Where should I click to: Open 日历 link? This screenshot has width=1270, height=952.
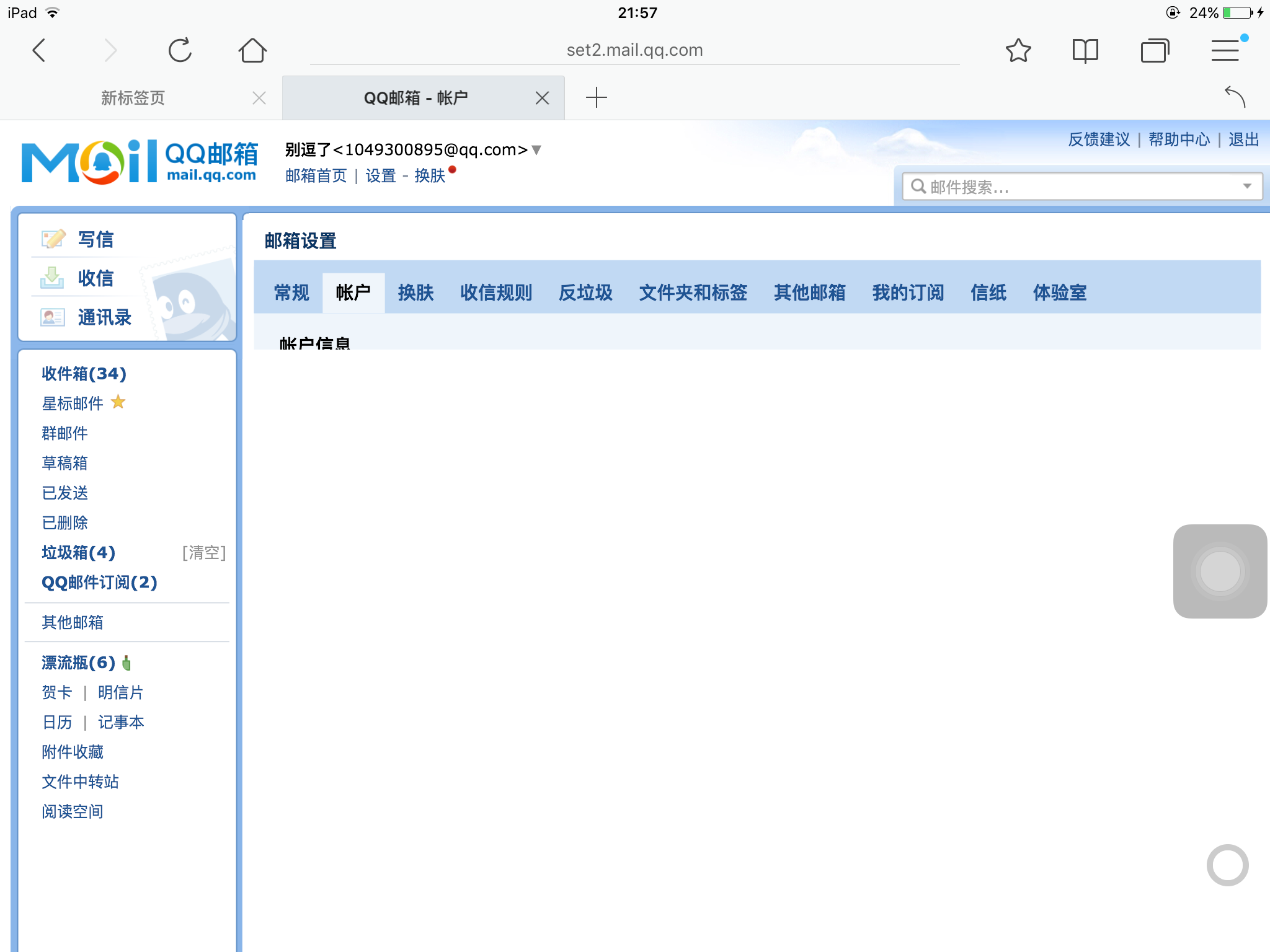(x=57, y=722)
